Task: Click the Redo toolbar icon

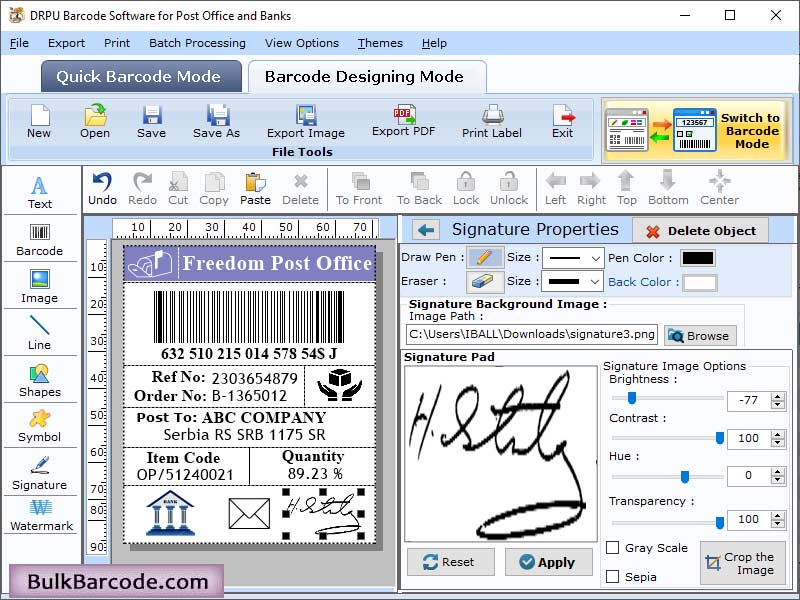Action: (x=142, y=189)
